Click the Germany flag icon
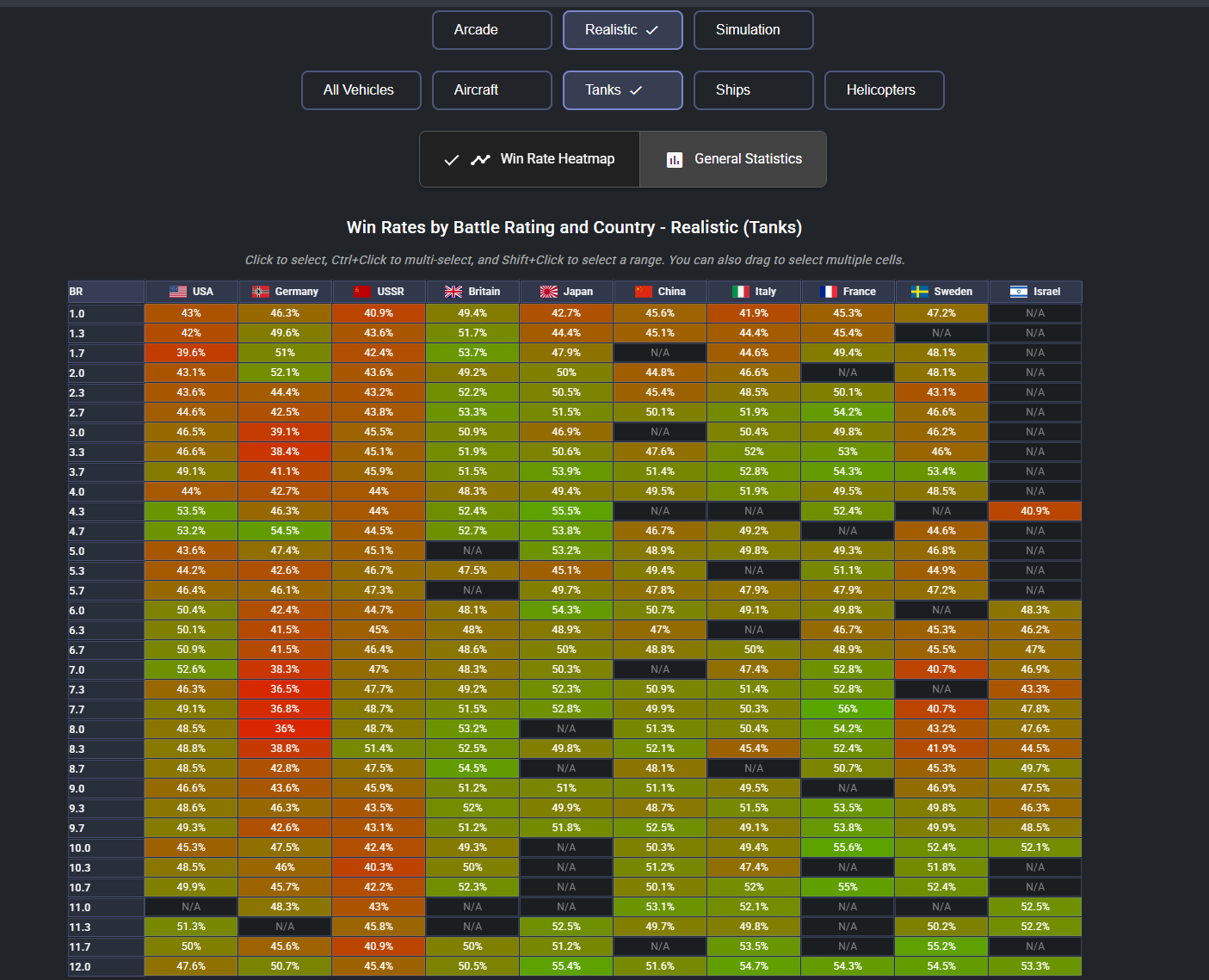The height and width of the screenshot is (980, 1209). click(x=261, y=292)
